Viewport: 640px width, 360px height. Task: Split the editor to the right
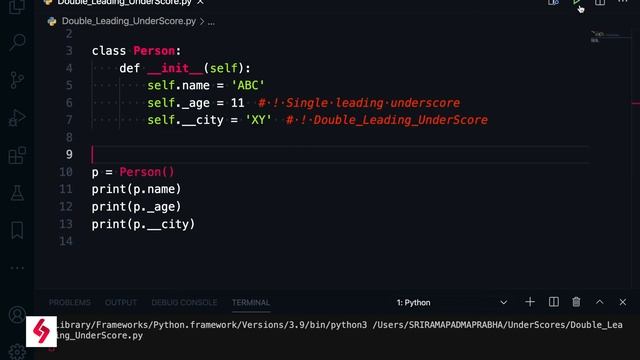(600, 2)
